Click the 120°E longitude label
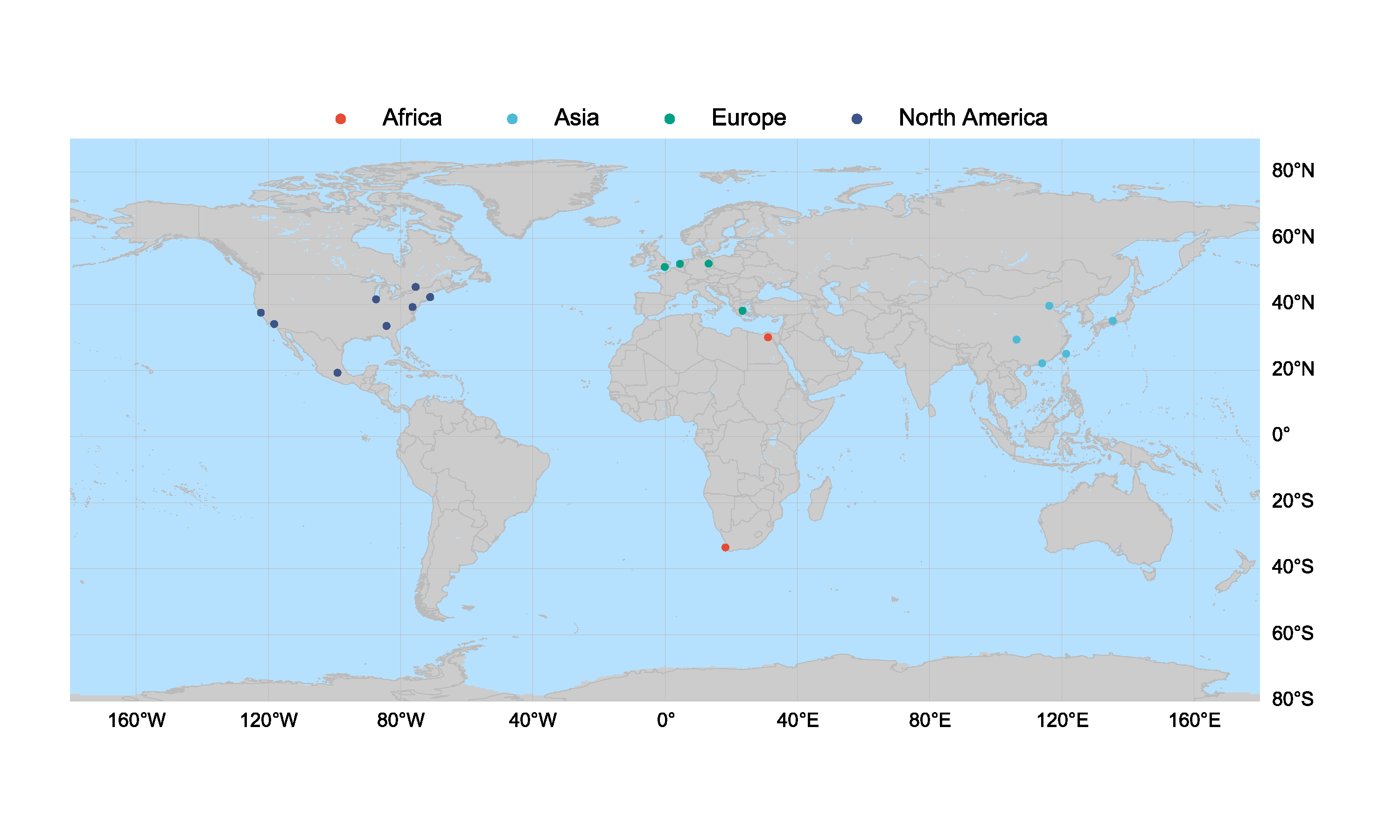The width and height of the screenshot is (1400, 840). pyautogui.click(x=1062, y=721)
